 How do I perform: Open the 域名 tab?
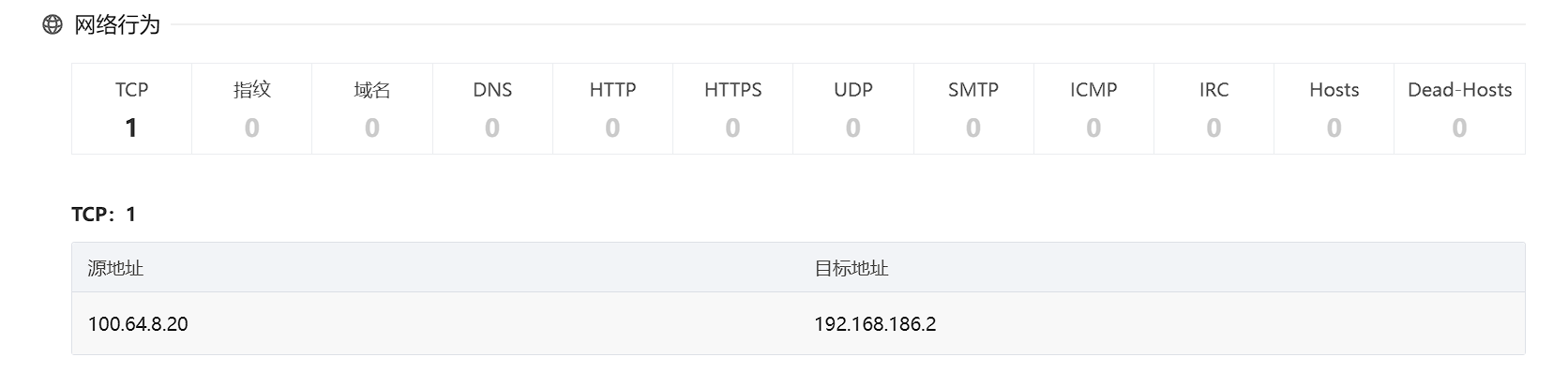[x=372, y=109]
